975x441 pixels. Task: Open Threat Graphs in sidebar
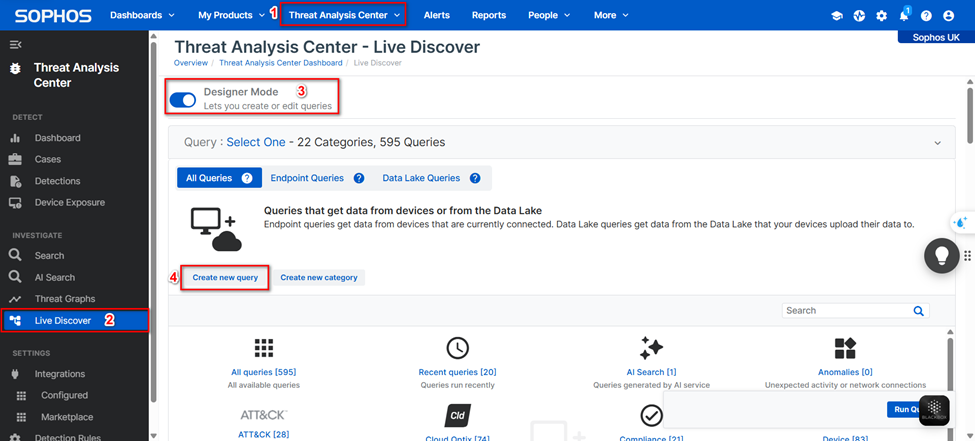pyautogui.click(x=65, y=299)
